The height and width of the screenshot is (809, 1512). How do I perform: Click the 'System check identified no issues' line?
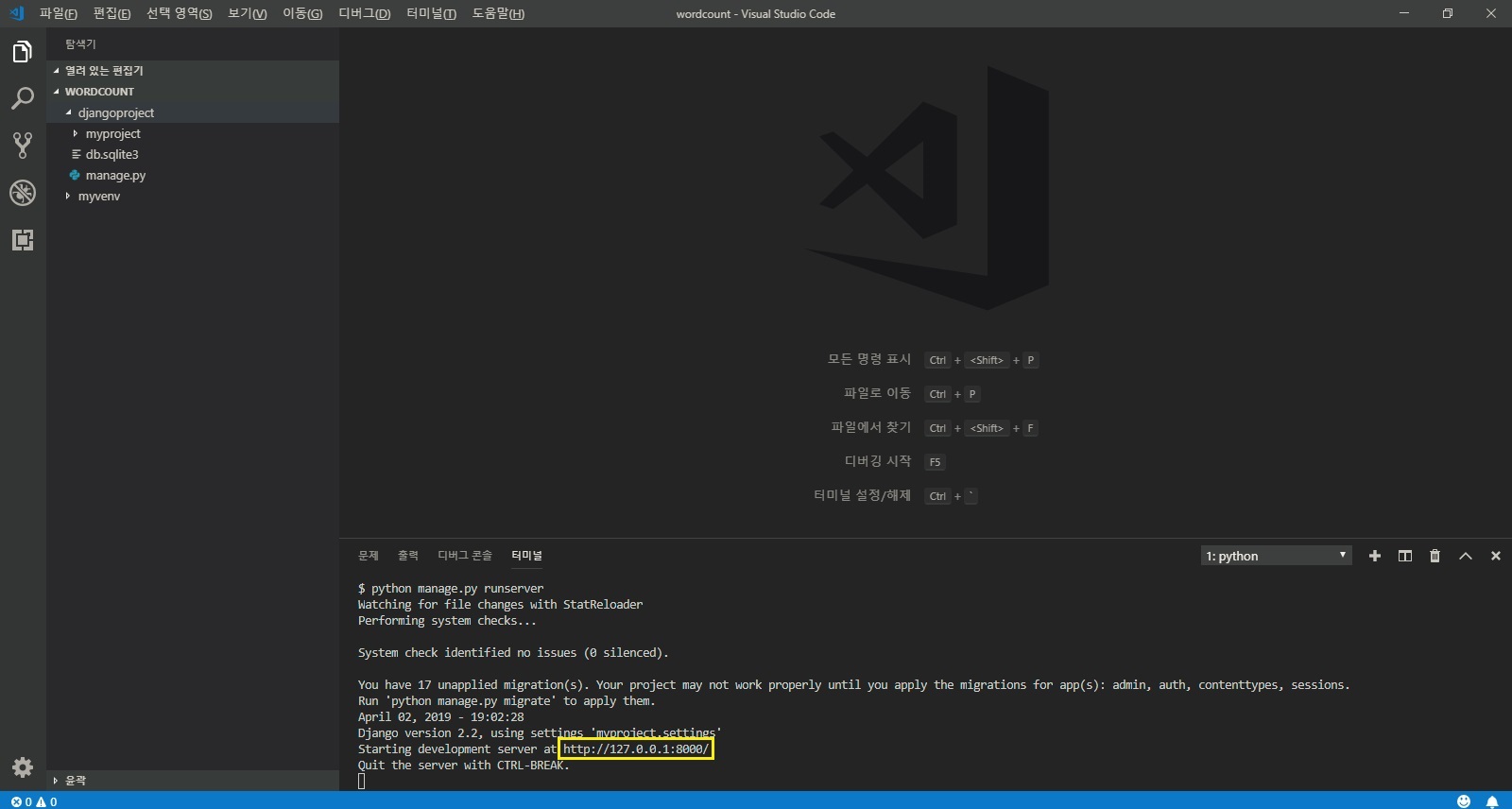513,653
